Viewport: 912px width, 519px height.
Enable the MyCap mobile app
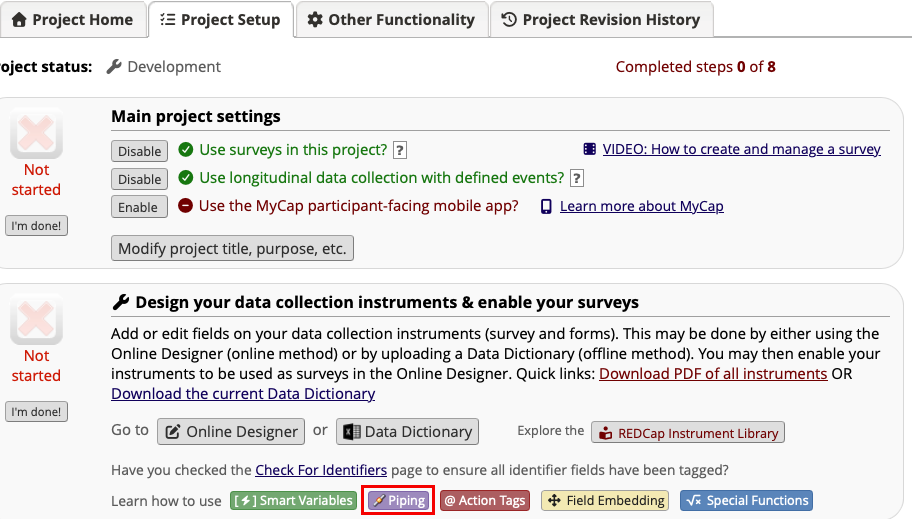(x=140, y=207)
